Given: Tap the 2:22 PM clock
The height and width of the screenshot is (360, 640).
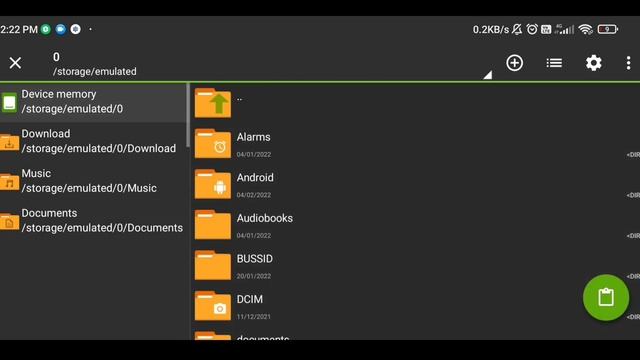Looking at the screenshot, I should (19, 29).
